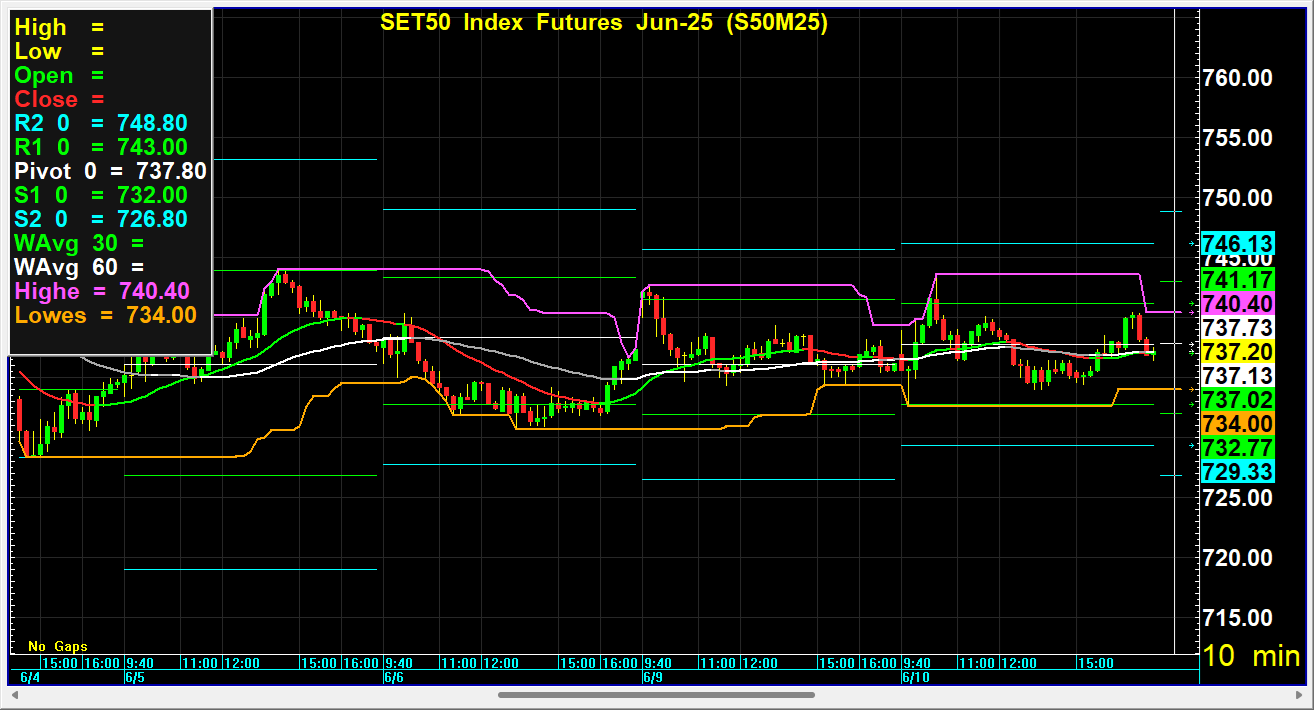This screenshot has width=1314, height=710.
Task: Select the 'High =' legend row
Action: click(59, 28)
